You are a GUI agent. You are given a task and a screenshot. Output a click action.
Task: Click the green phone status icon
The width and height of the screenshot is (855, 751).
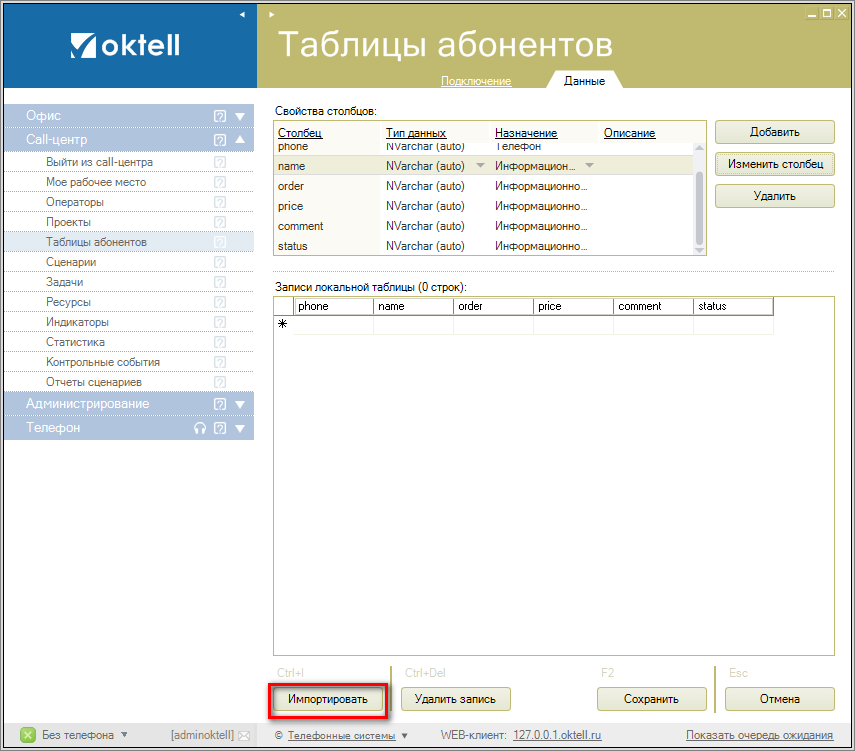pos(28,735)
